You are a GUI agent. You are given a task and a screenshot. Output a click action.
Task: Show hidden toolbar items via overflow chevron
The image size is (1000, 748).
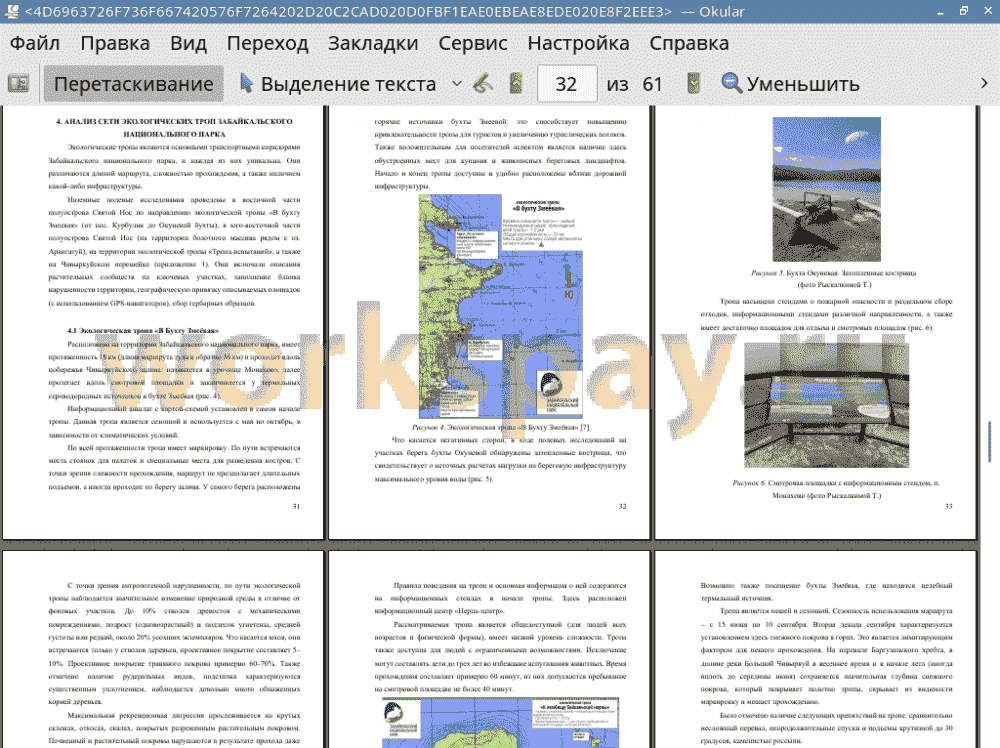point(984,84)
